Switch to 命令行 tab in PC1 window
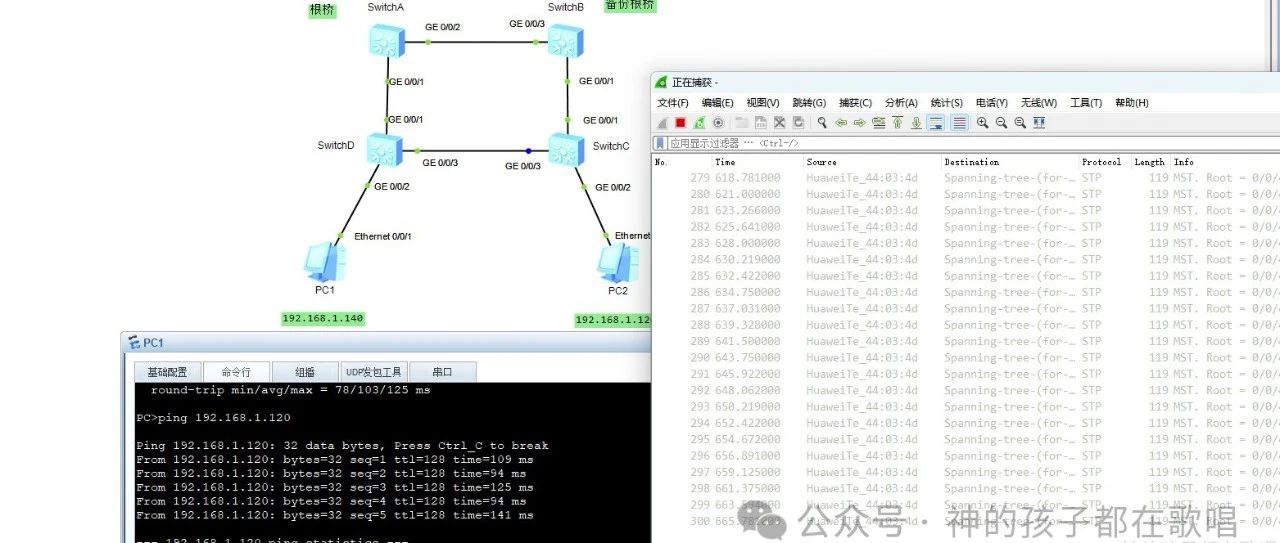This screenshot has width=1280, height=543. click(x=236, y=372)
